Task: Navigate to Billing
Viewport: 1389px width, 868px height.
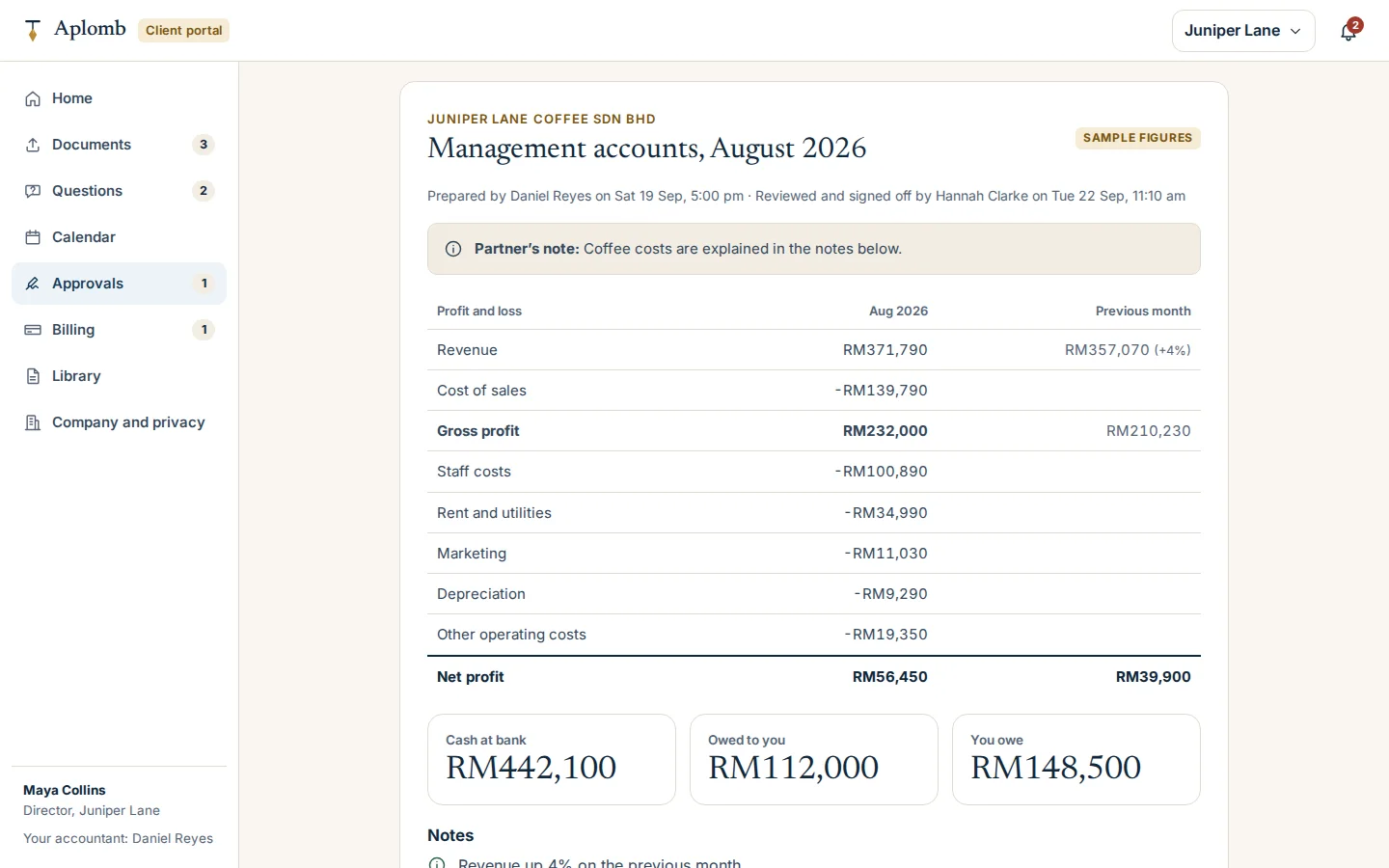Action: click(119, 330)
